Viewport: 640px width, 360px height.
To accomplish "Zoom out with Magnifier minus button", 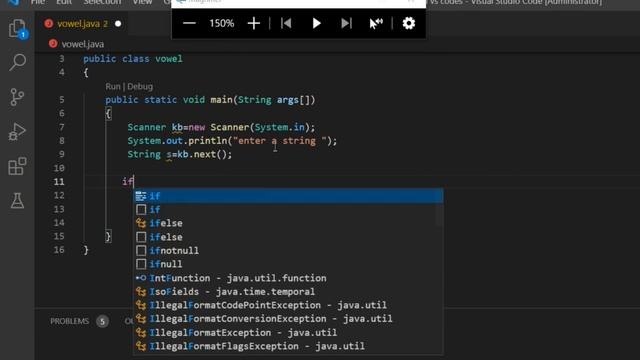I will [189, 23].
